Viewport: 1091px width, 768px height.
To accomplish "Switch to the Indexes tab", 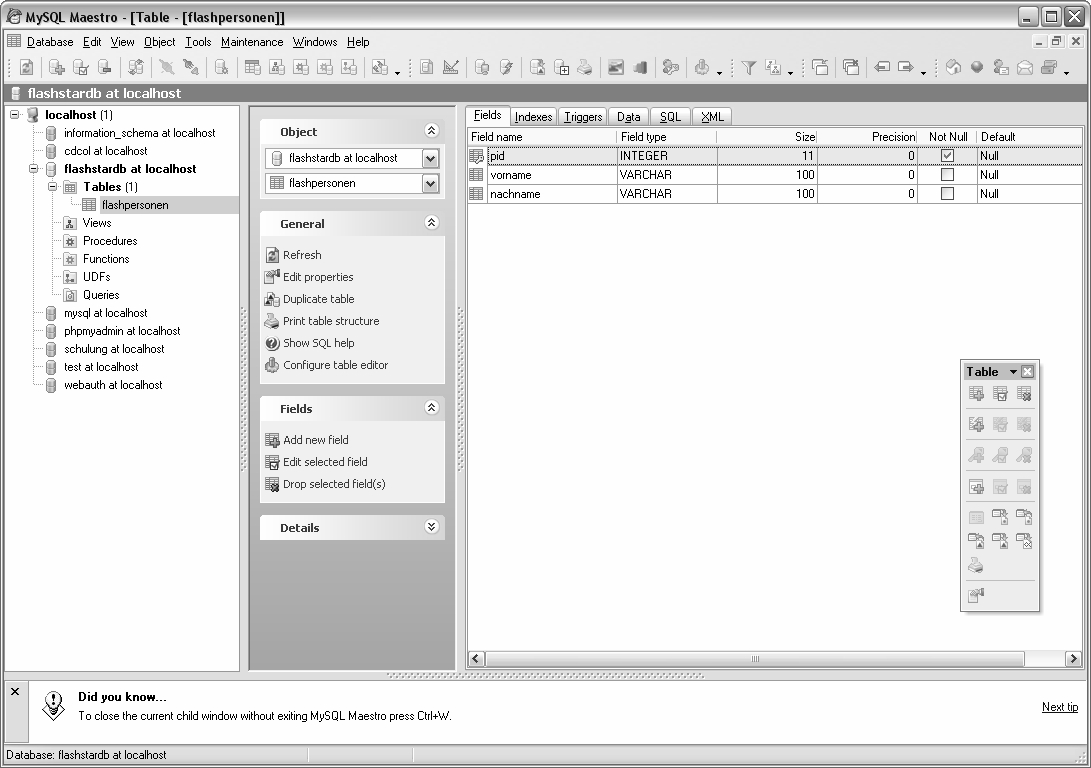I will tap(533, 117).
